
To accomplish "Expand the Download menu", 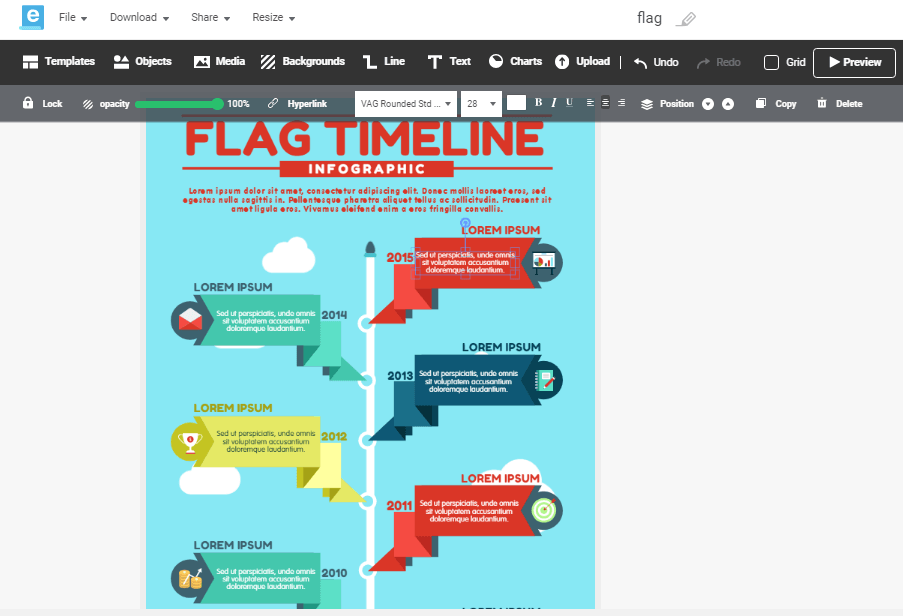I will pos(139,18).
